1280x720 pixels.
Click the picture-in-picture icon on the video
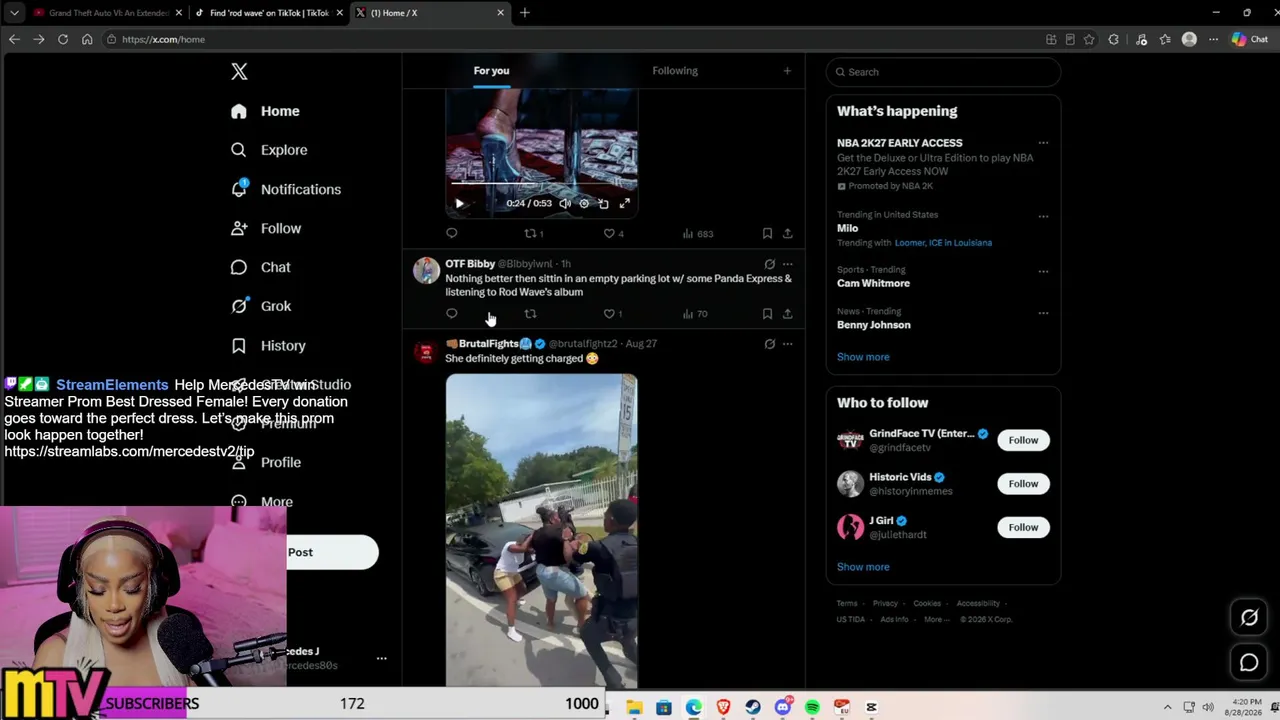603,203
